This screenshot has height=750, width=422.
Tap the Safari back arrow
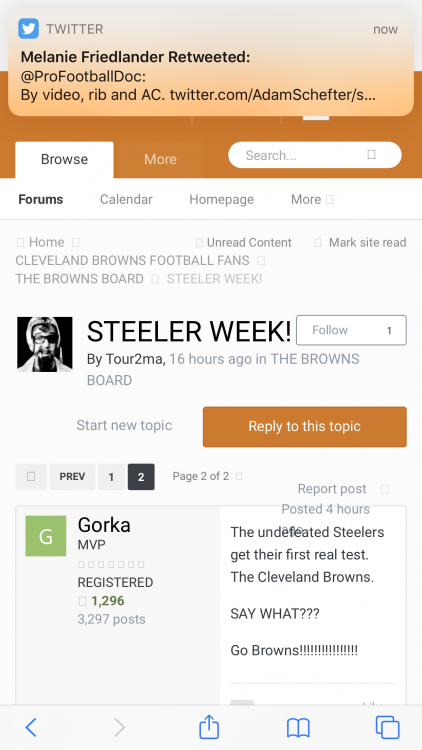tap(31, 728)
